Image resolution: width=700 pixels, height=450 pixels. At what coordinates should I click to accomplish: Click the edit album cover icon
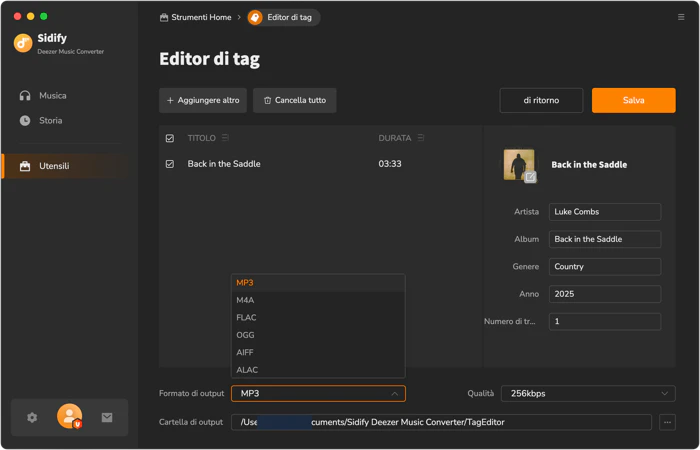(x=530, y=177)
